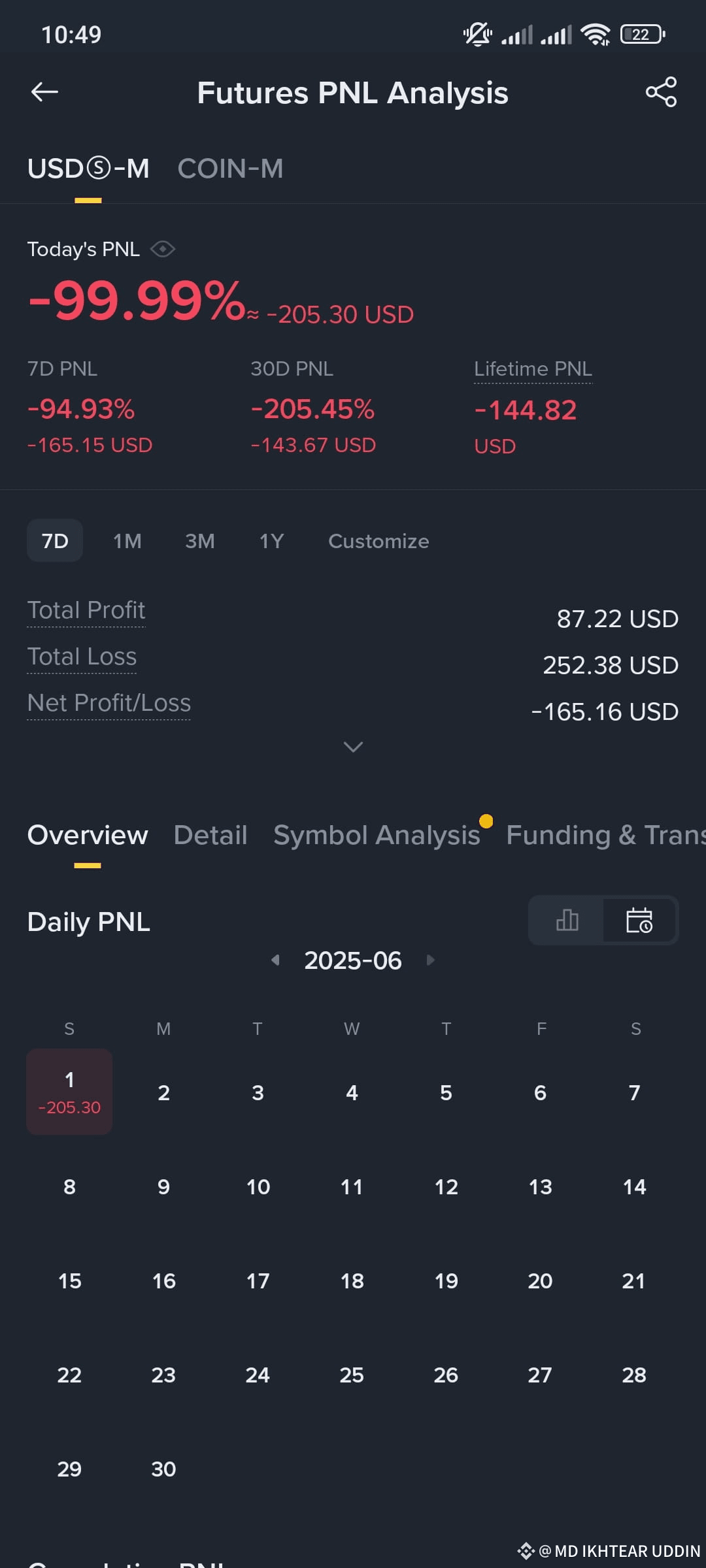
Task: Select the 7D time range
Action: click(x=55, y=540)
